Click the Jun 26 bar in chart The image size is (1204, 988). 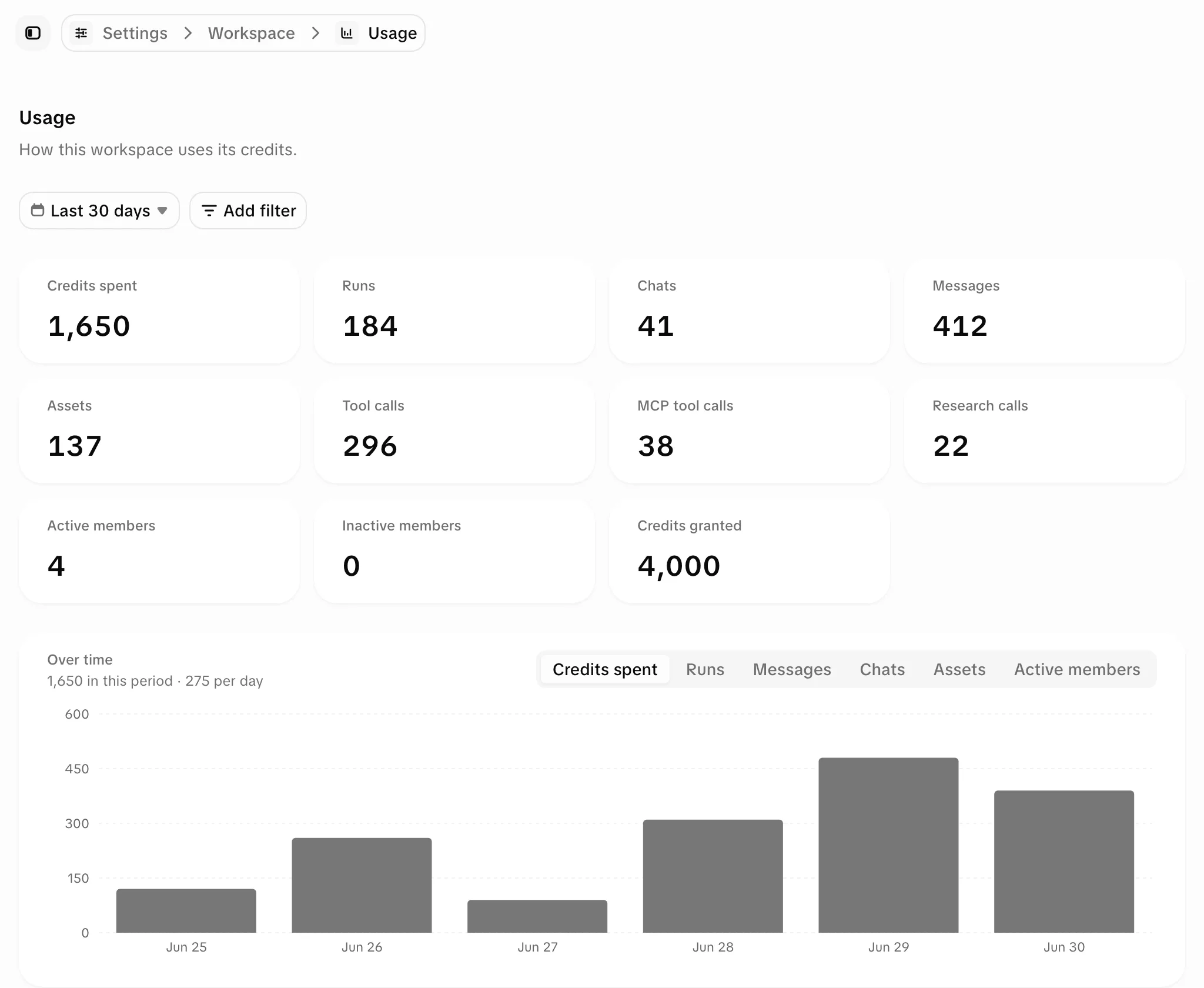362,885
